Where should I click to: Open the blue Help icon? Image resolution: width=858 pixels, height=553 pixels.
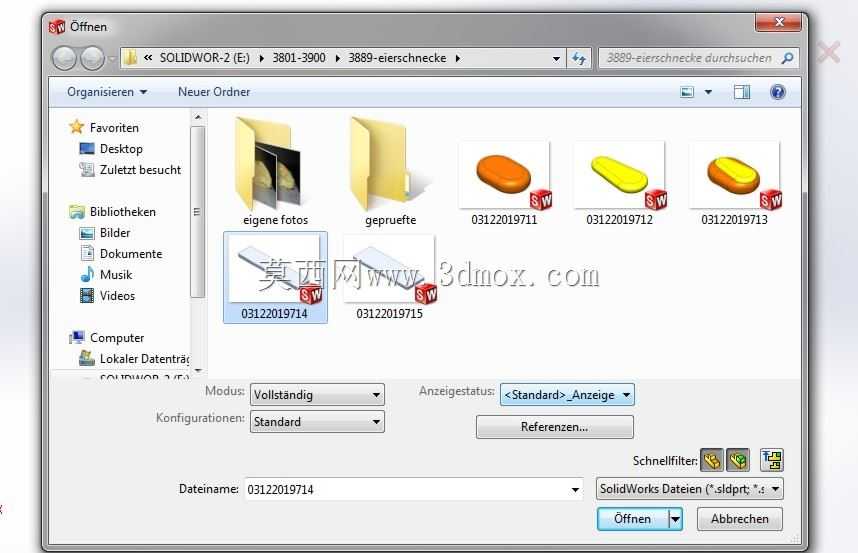pos(778,92)
